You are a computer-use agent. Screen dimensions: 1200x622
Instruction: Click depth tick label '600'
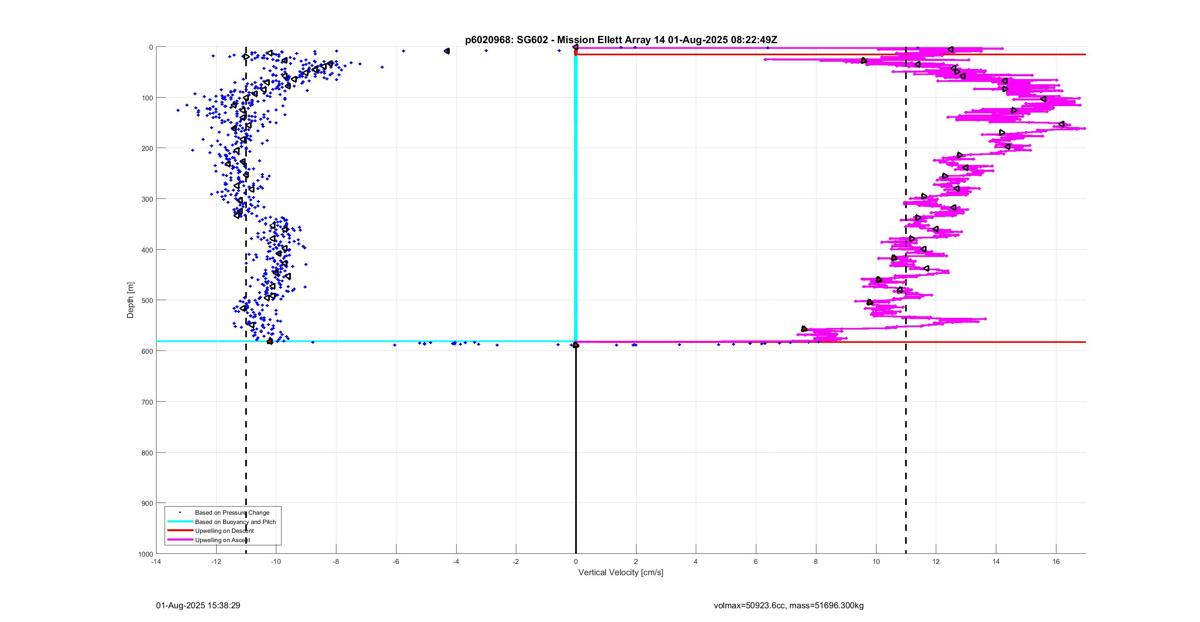tap(146, 351)
